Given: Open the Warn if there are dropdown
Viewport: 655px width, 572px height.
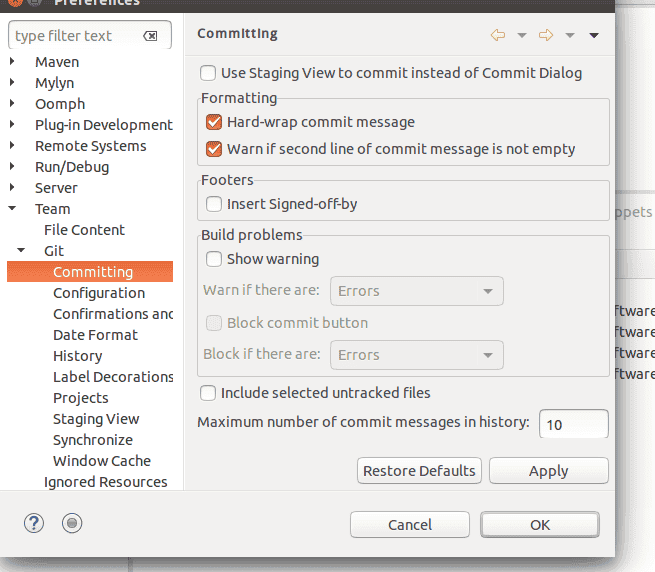Looking at the screenshot, I should [416, 291].
